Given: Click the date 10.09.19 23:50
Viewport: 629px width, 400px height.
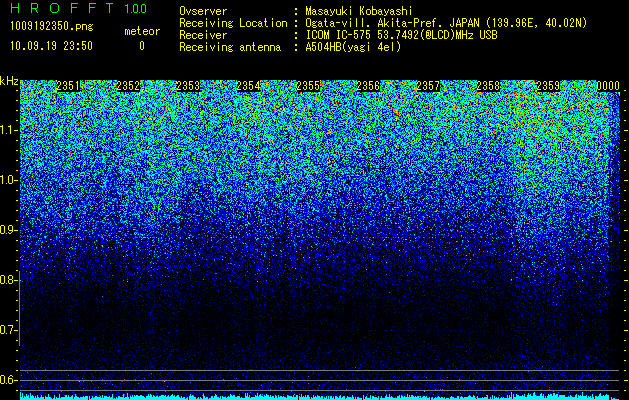Looking at the screenshot, I should (51, 46).
